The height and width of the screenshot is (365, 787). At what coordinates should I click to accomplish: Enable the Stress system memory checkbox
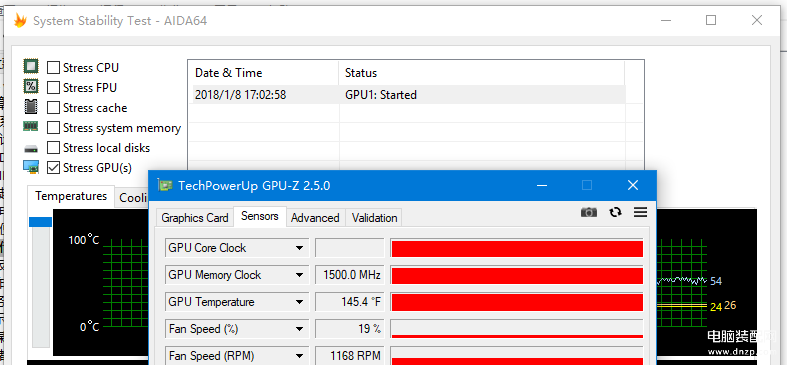click(x=53, y=128)
